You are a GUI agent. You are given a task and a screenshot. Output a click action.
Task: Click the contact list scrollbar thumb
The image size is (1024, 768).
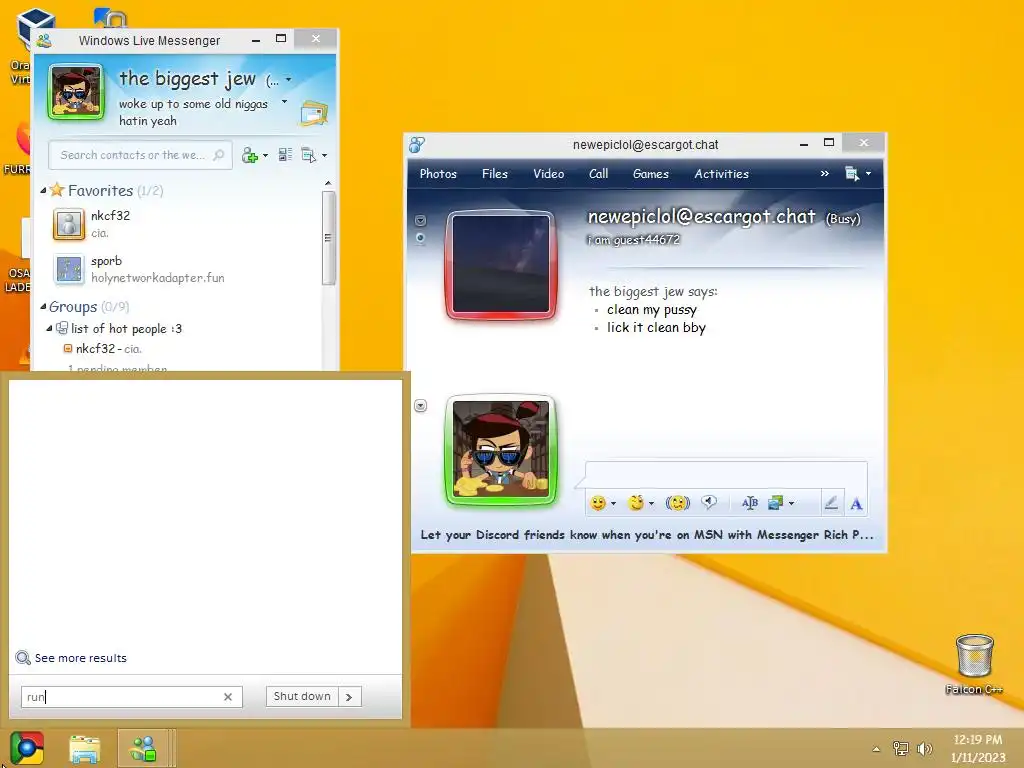(328, 238)
